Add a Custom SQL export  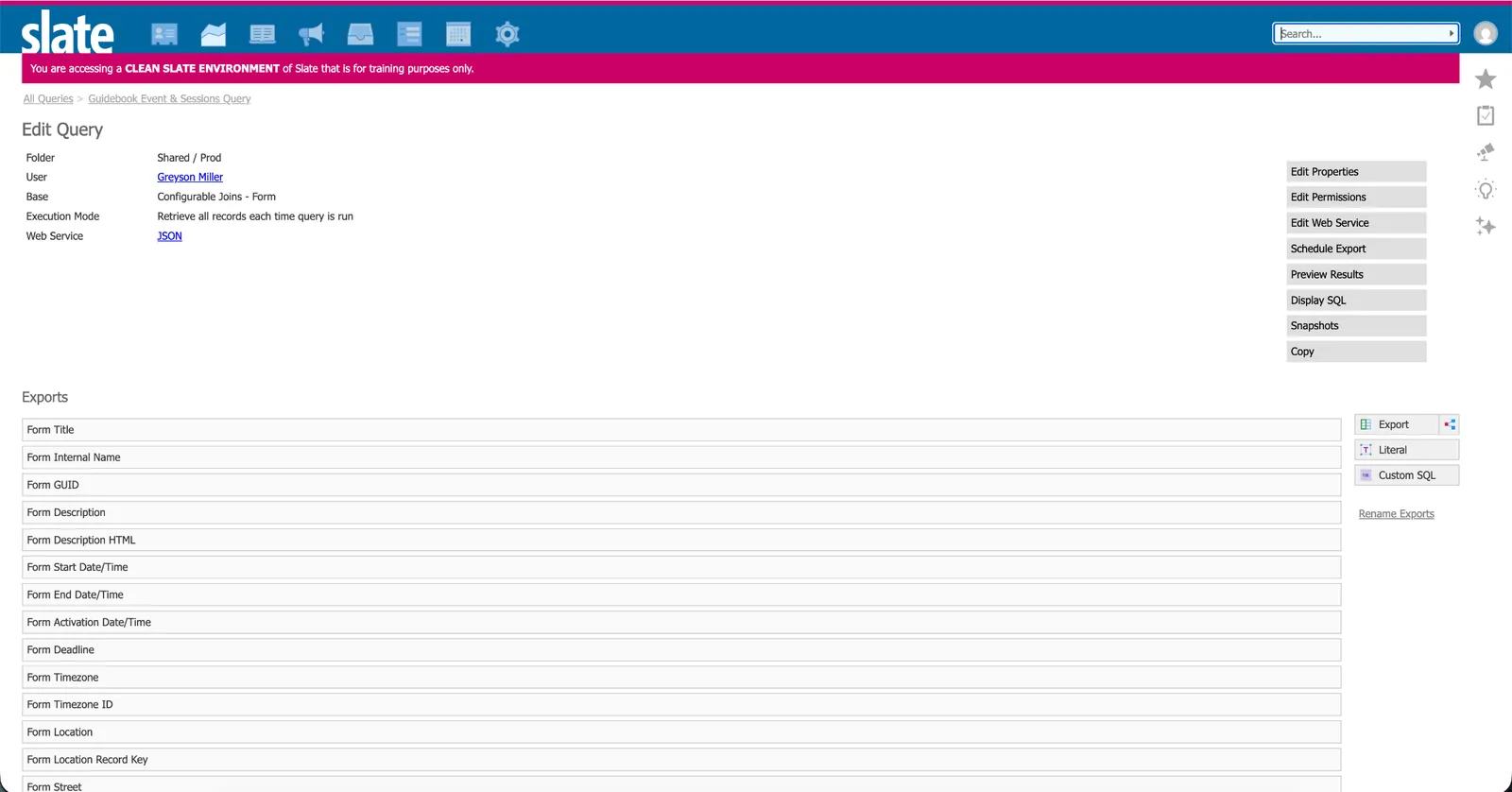click(x=1406, y=475)
